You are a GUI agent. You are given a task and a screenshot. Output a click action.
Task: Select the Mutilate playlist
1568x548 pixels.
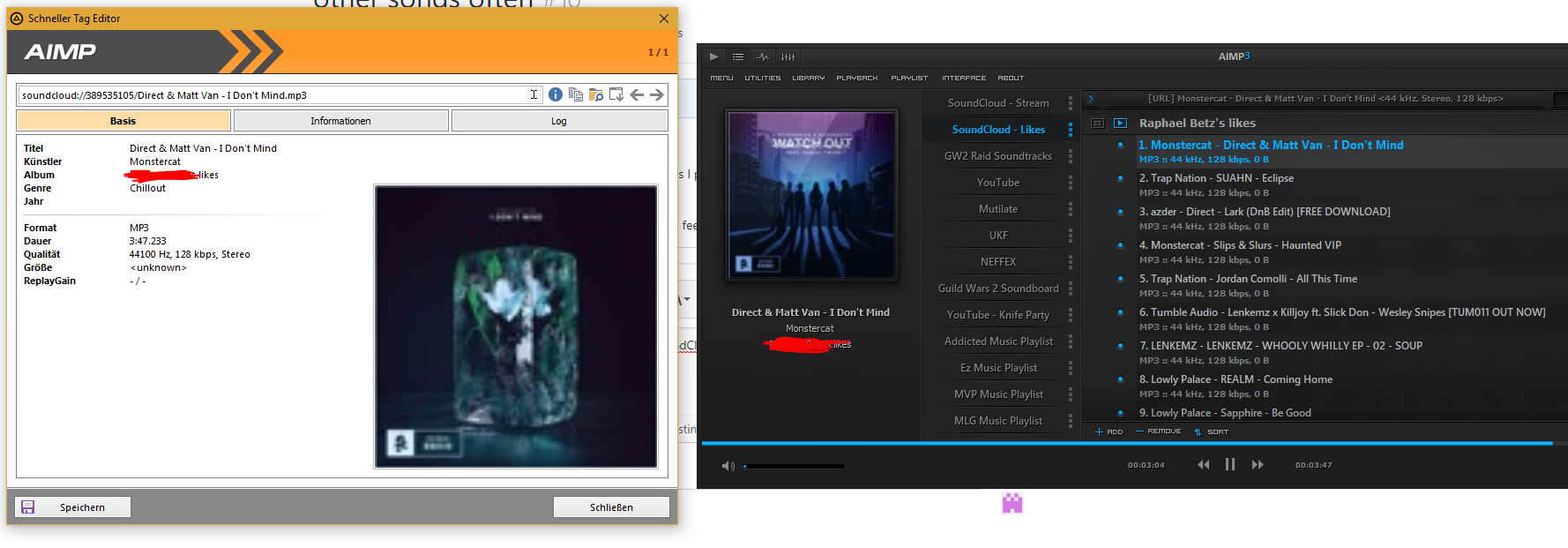[x=998, y=209]
